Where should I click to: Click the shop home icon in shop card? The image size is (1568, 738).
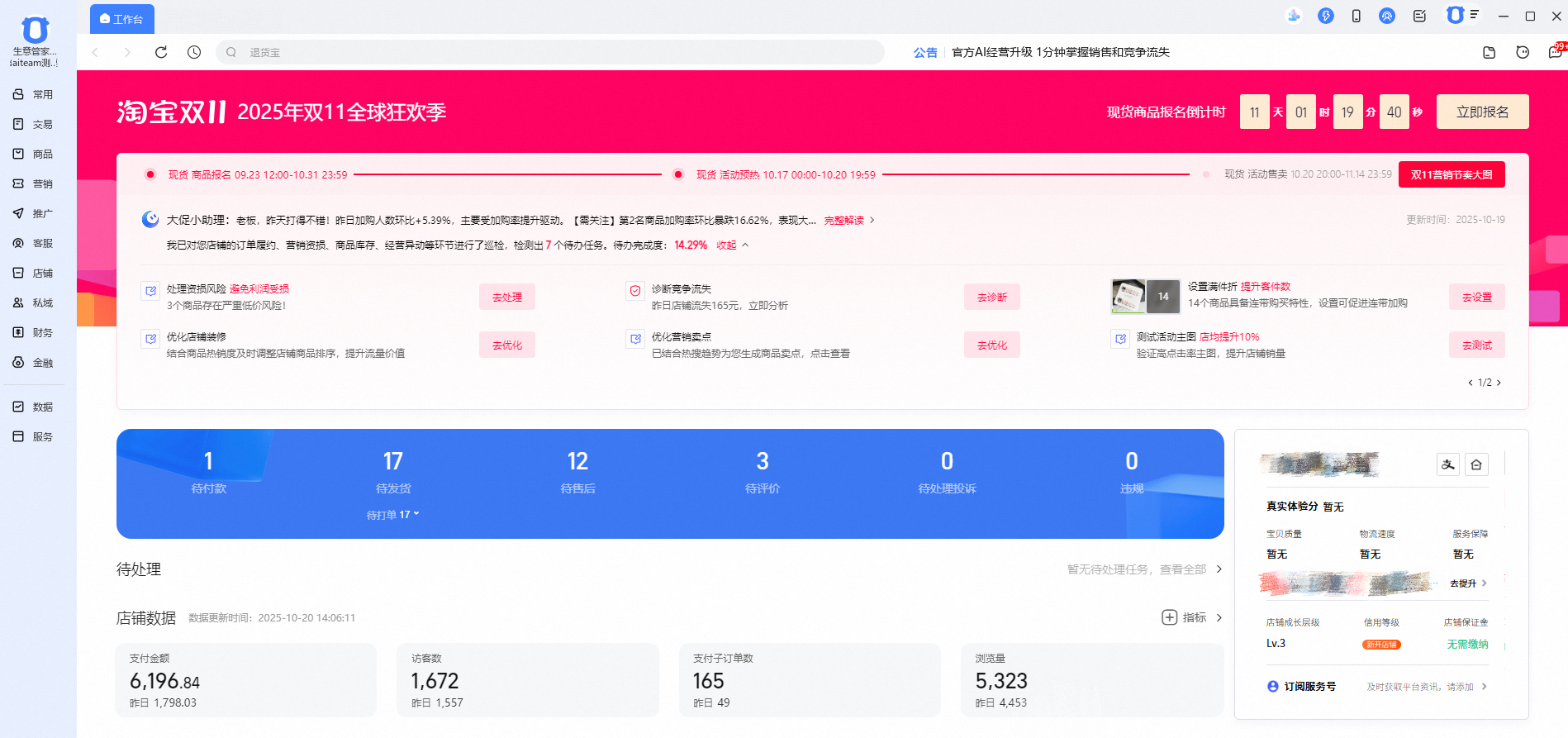[x=1476, y=464]
